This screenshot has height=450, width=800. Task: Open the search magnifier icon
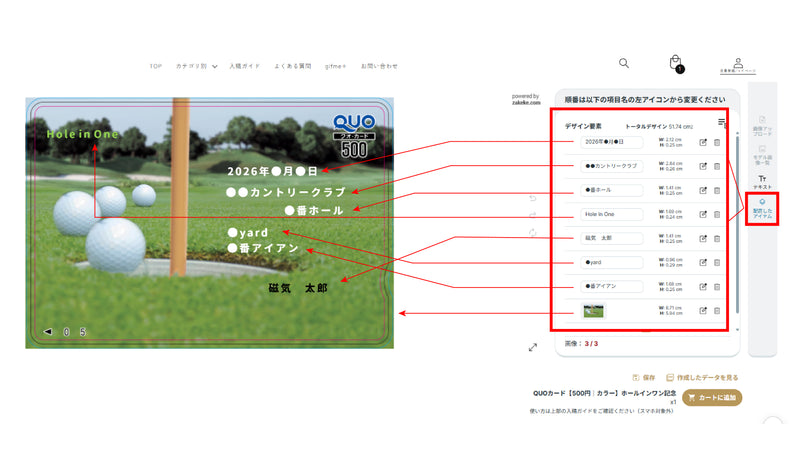[x=623, y=63]
